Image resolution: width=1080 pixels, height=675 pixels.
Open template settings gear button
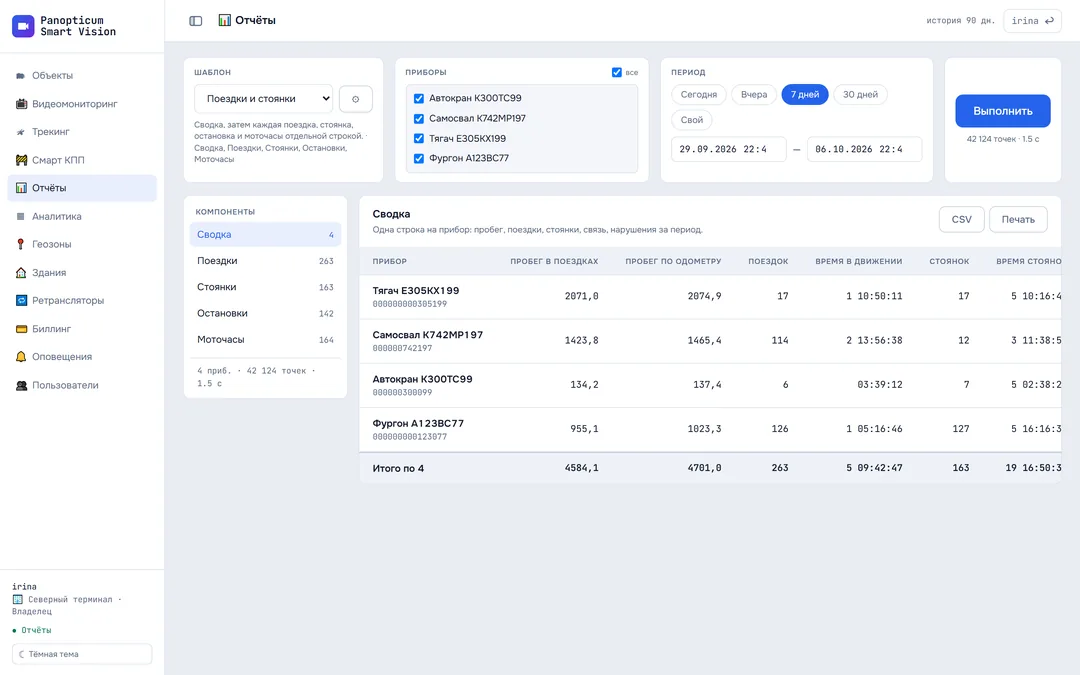tap(355, 99)
